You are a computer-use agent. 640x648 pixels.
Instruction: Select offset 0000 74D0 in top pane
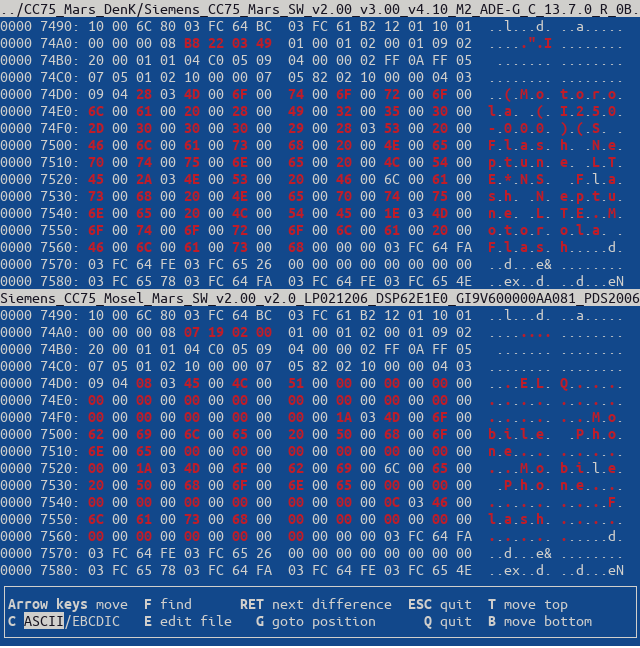pos(39,94)
